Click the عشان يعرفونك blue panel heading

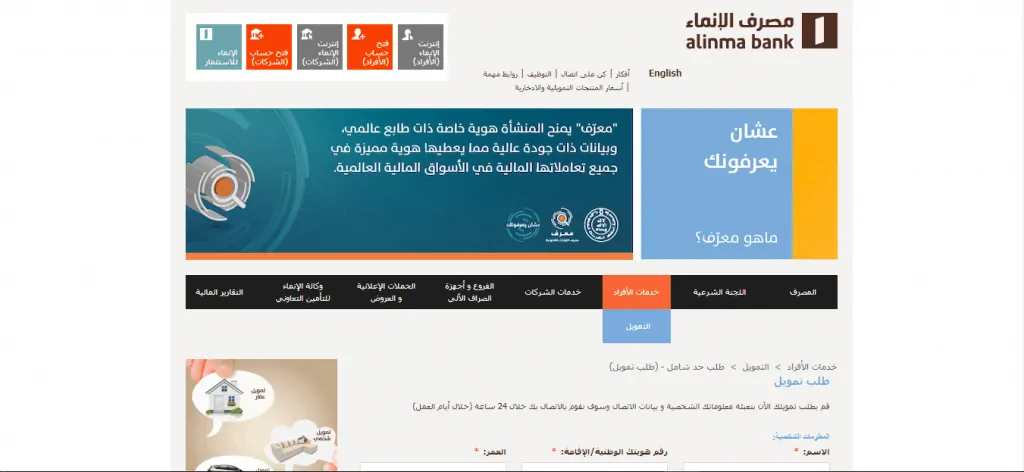click(x=741, y=146)
